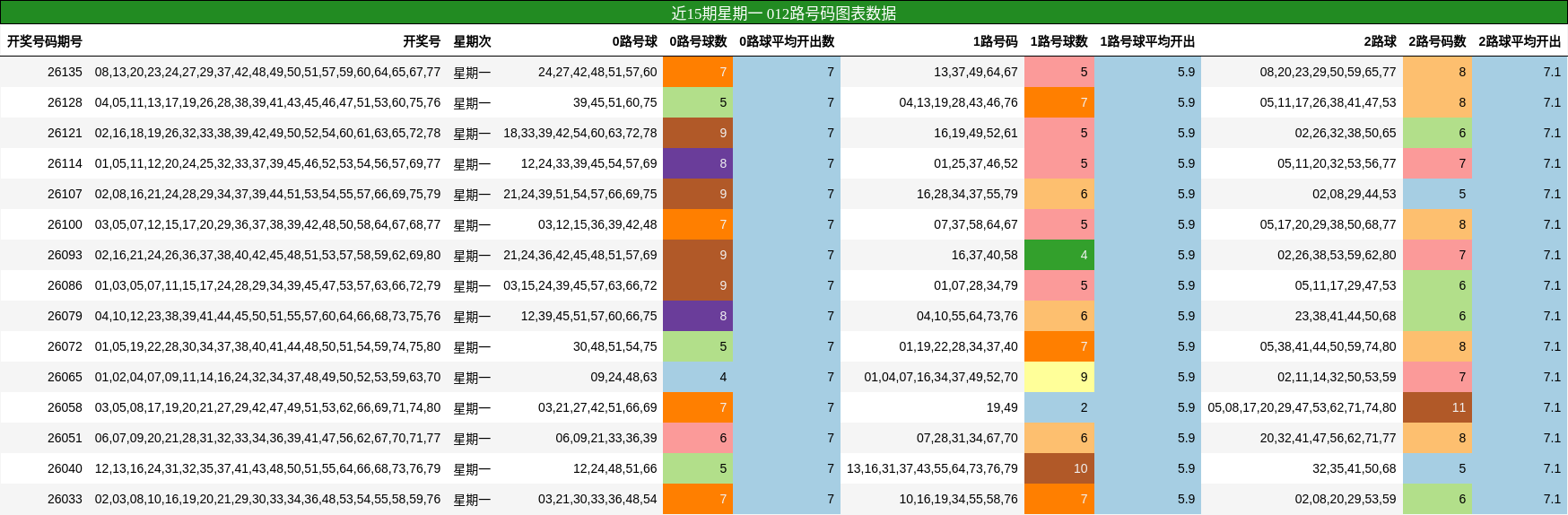
Task: Select period number 26086
Action: point(65,285)
